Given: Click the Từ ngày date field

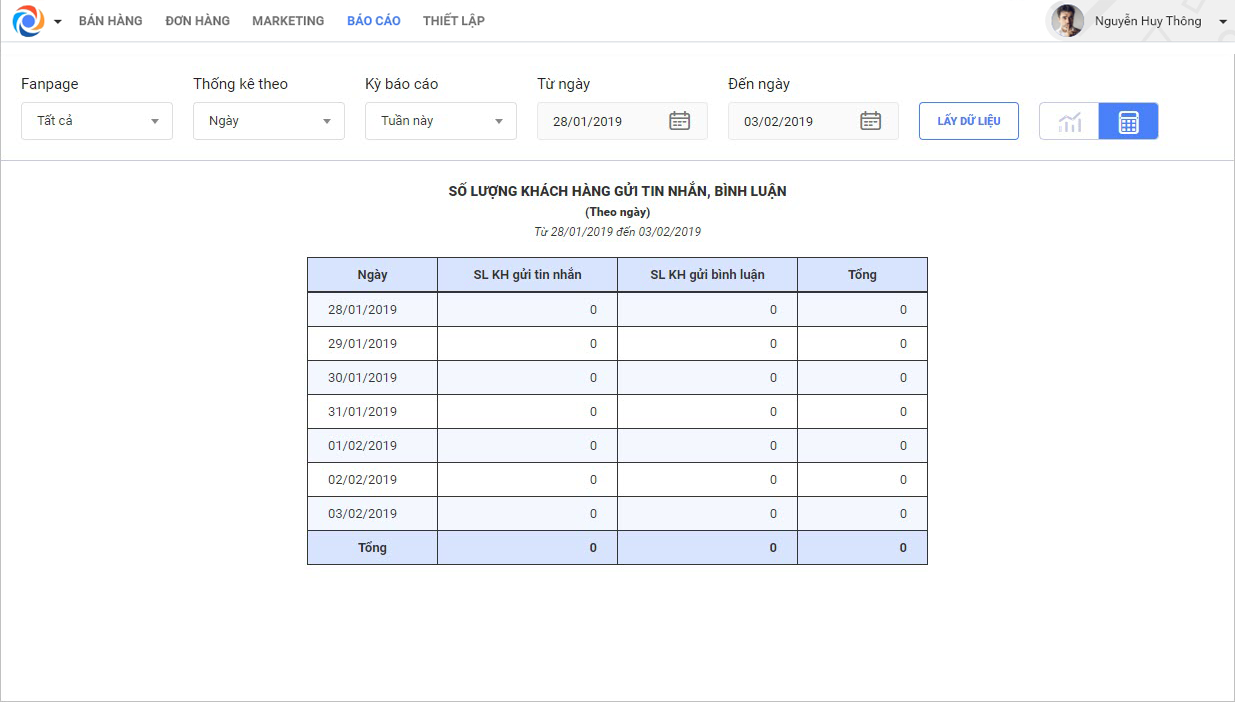Looking at the screenshot, I should pyautogui.click(x=600, y=121).
